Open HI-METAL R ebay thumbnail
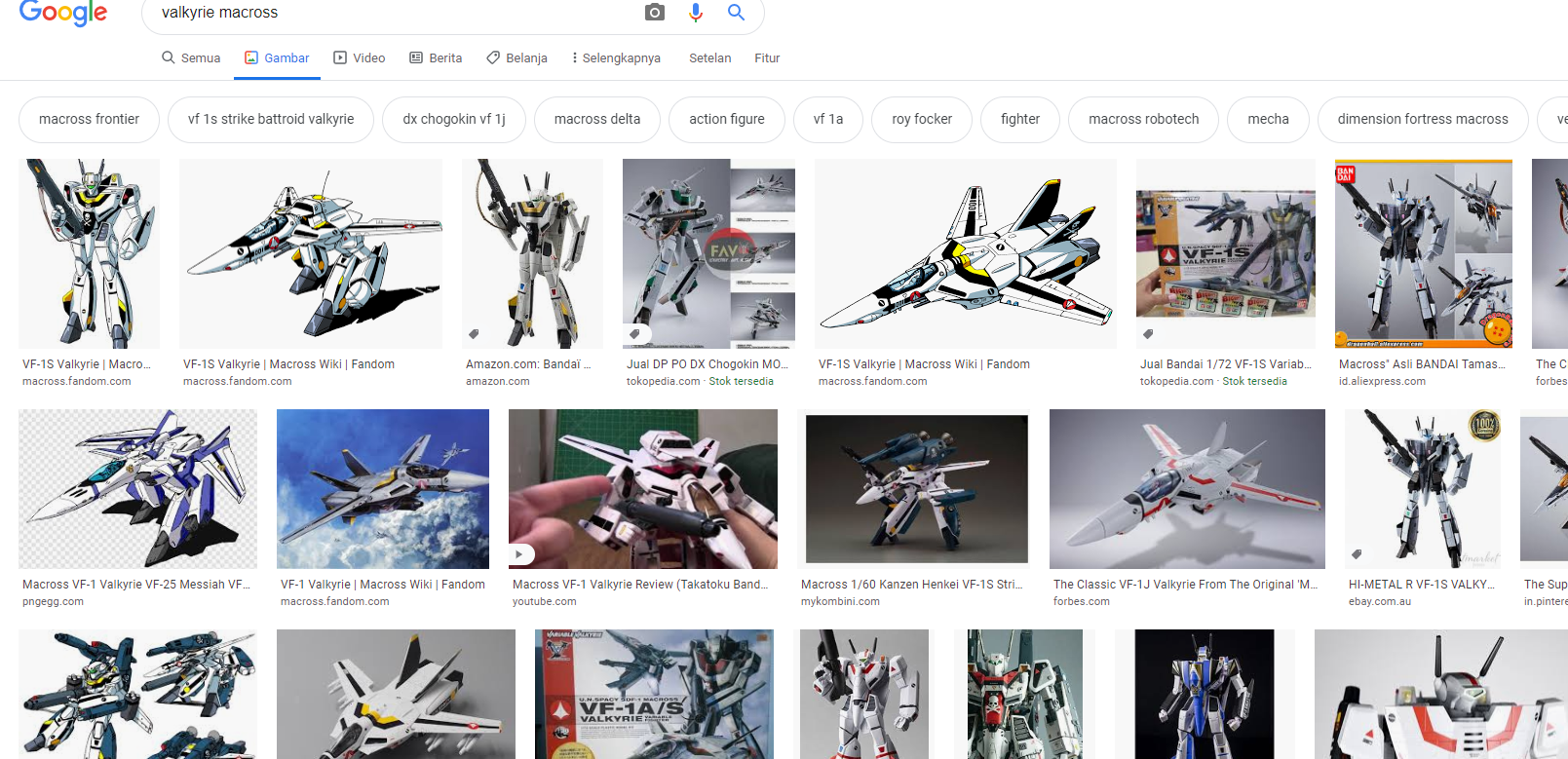The height and width of the screenshot is (759, 1568). [1423, 488]
